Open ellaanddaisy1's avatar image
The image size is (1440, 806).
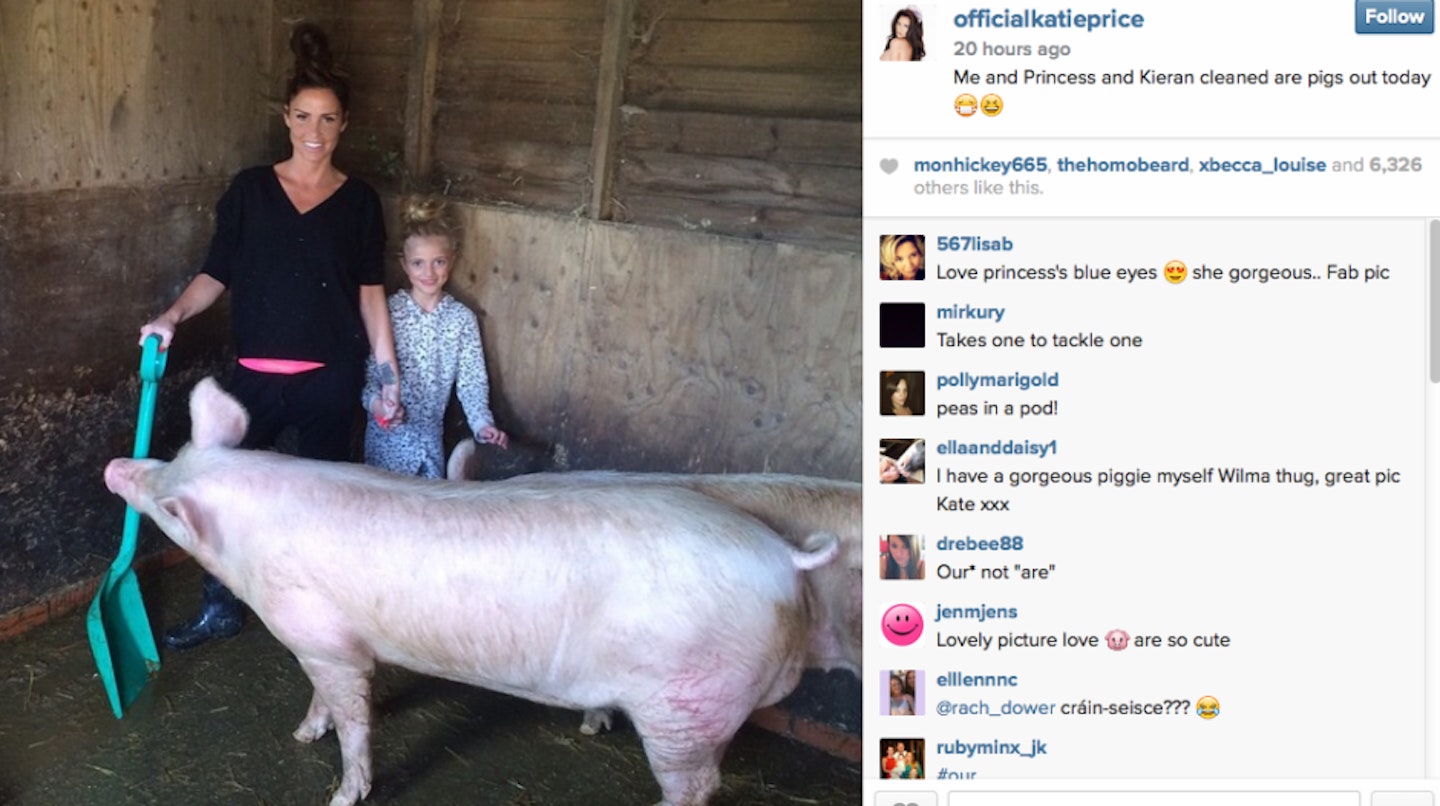click(x=902, y=461)
